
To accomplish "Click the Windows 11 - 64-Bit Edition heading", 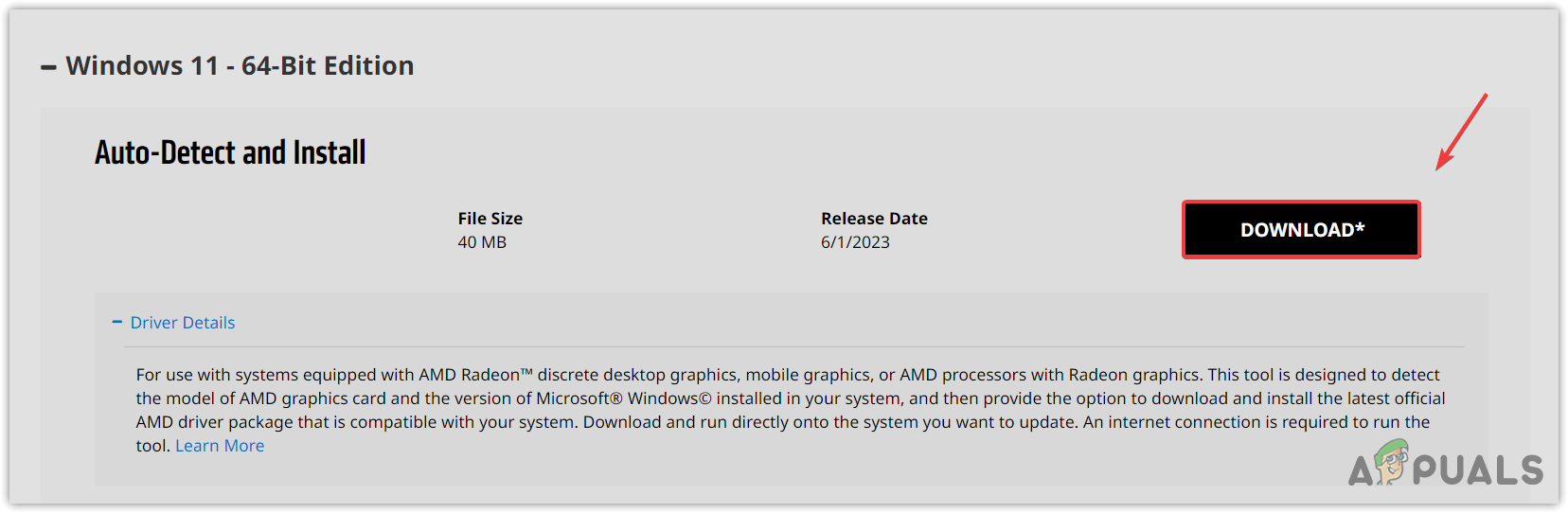I will coord(240,65).
